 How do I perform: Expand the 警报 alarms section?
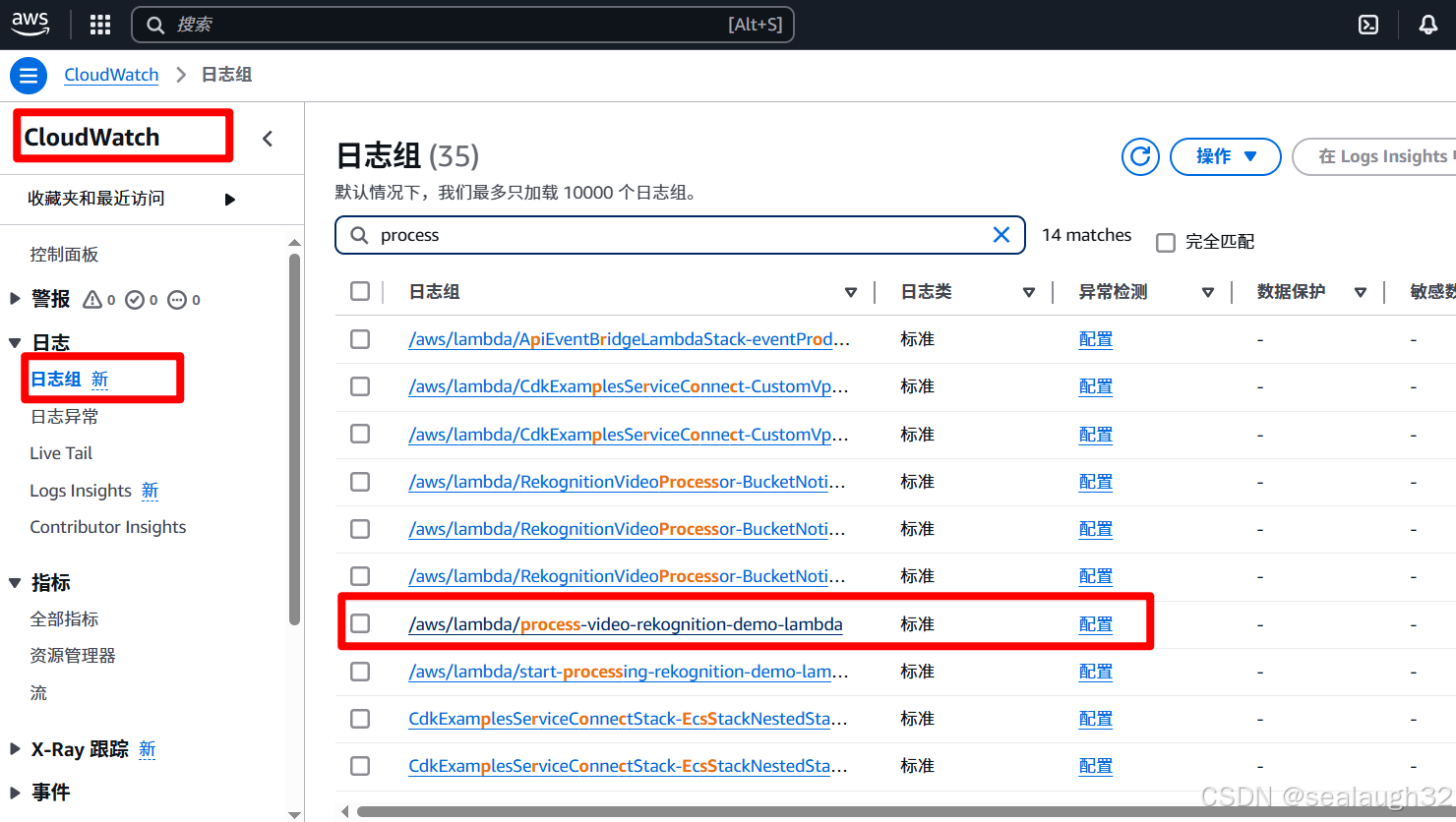pos(15,298)
